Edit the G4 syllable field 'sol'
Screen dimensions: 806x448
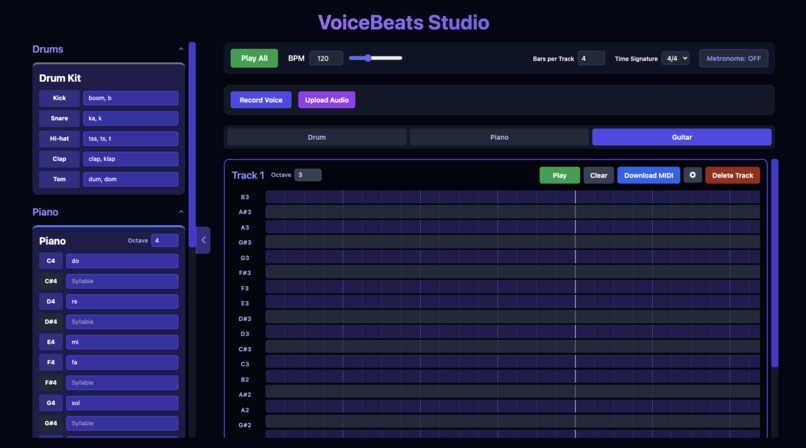(x=122, y=403)
